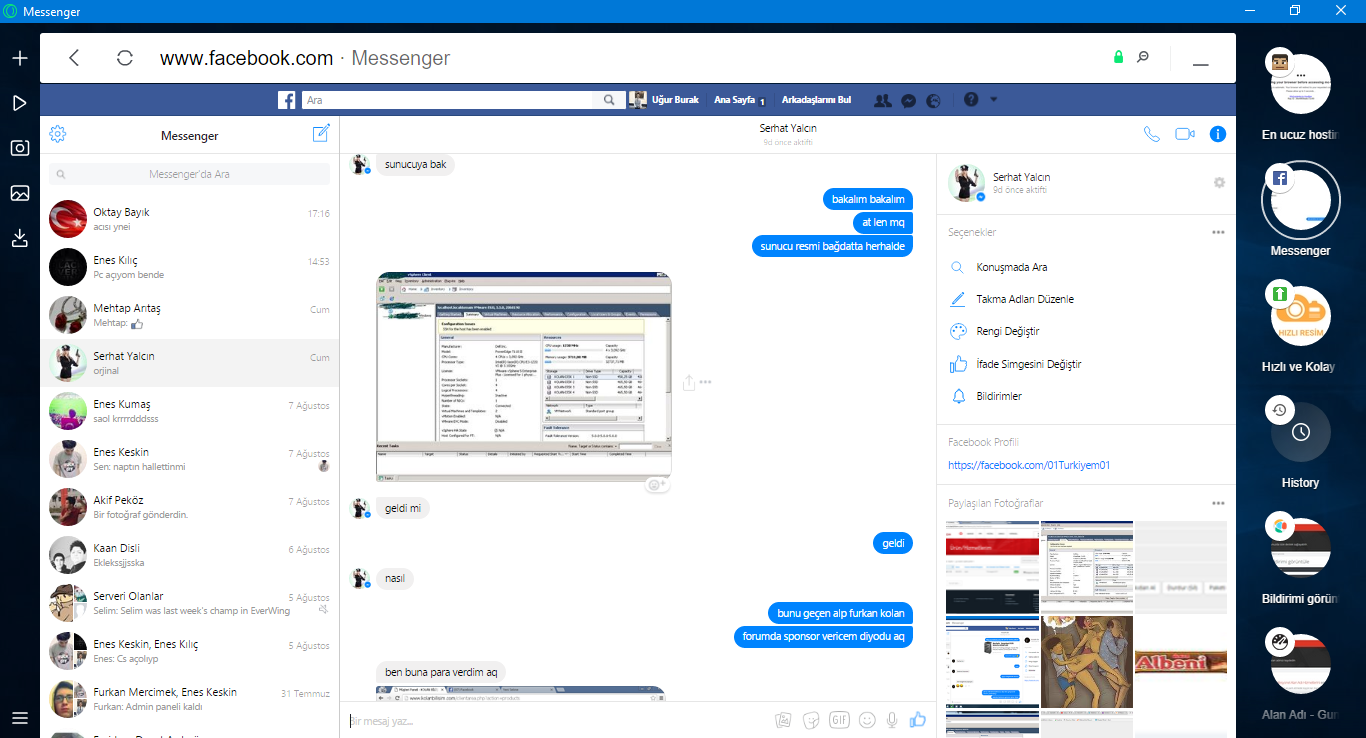Open the conversation with Enes Kumaş
The image size is (1366, 738).
190,410
